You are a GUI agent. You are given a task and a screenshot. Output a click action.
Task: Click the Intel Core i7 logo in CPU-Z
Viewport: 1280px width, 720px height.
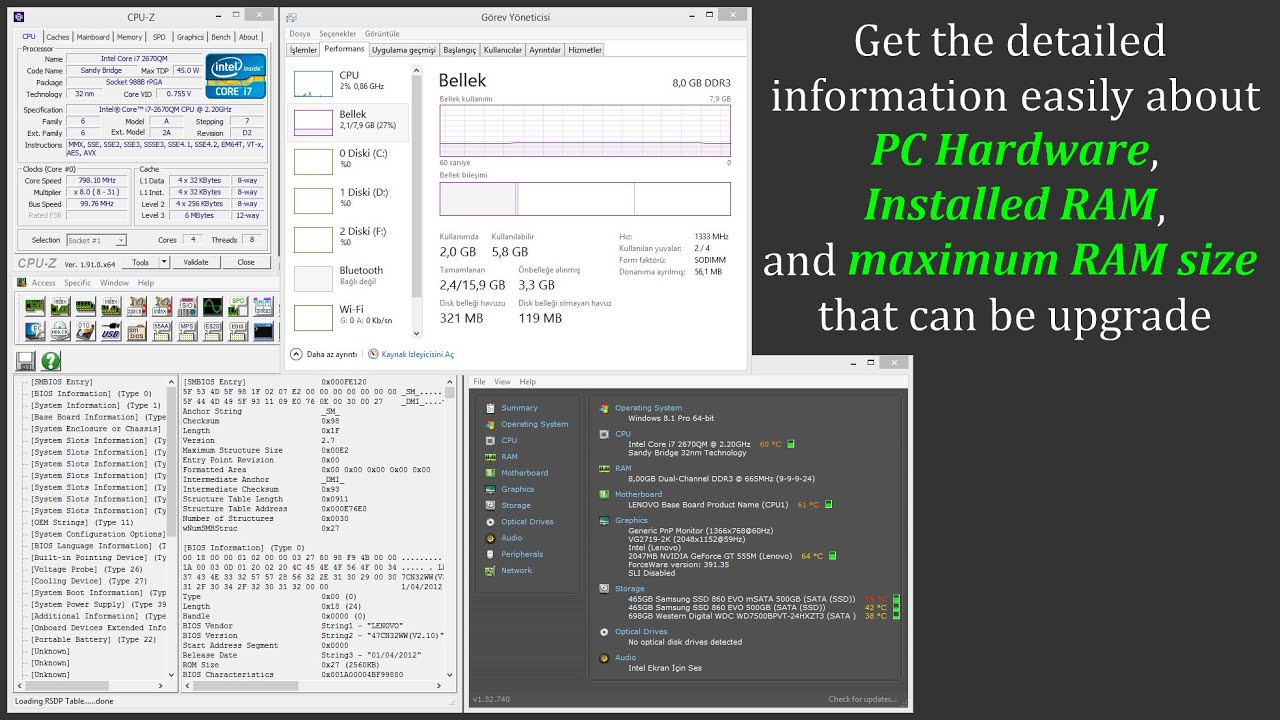[236, 76]
